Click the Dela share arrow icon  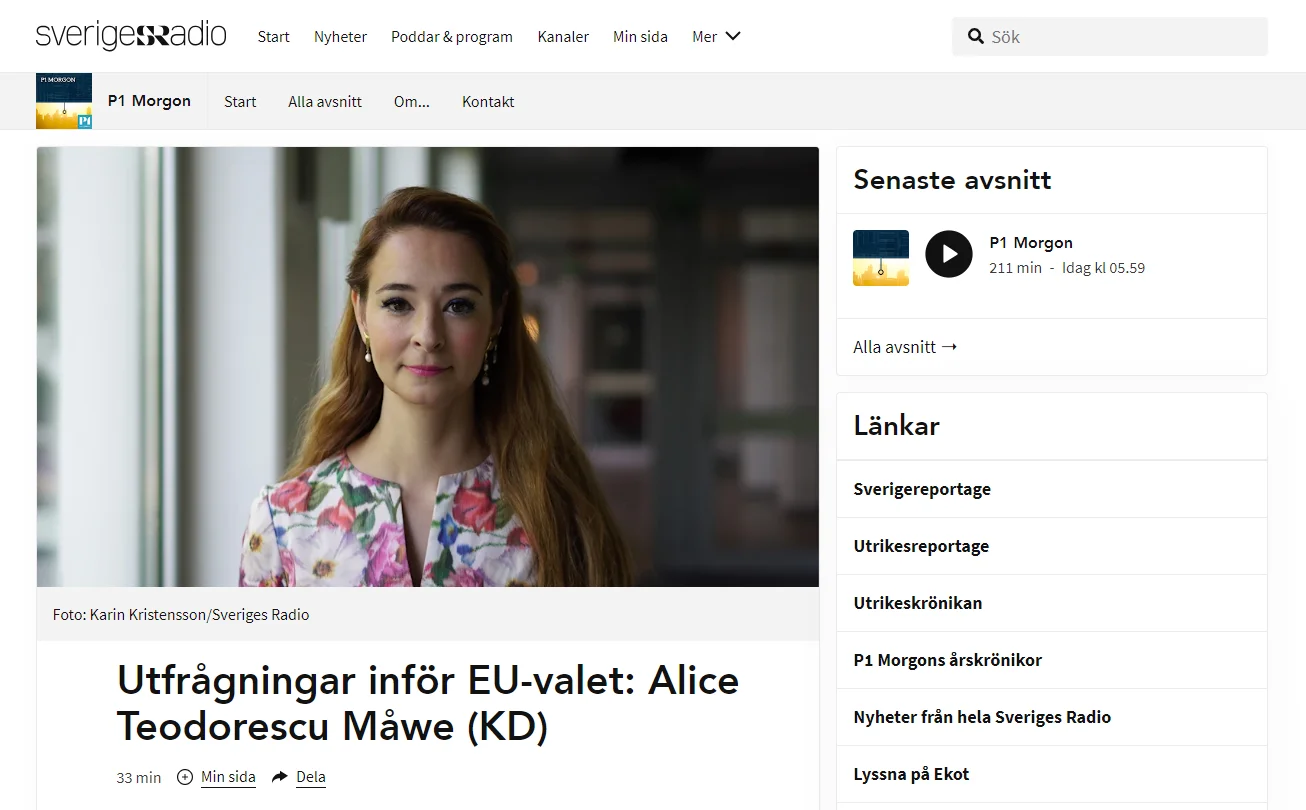tap(280, 777)
